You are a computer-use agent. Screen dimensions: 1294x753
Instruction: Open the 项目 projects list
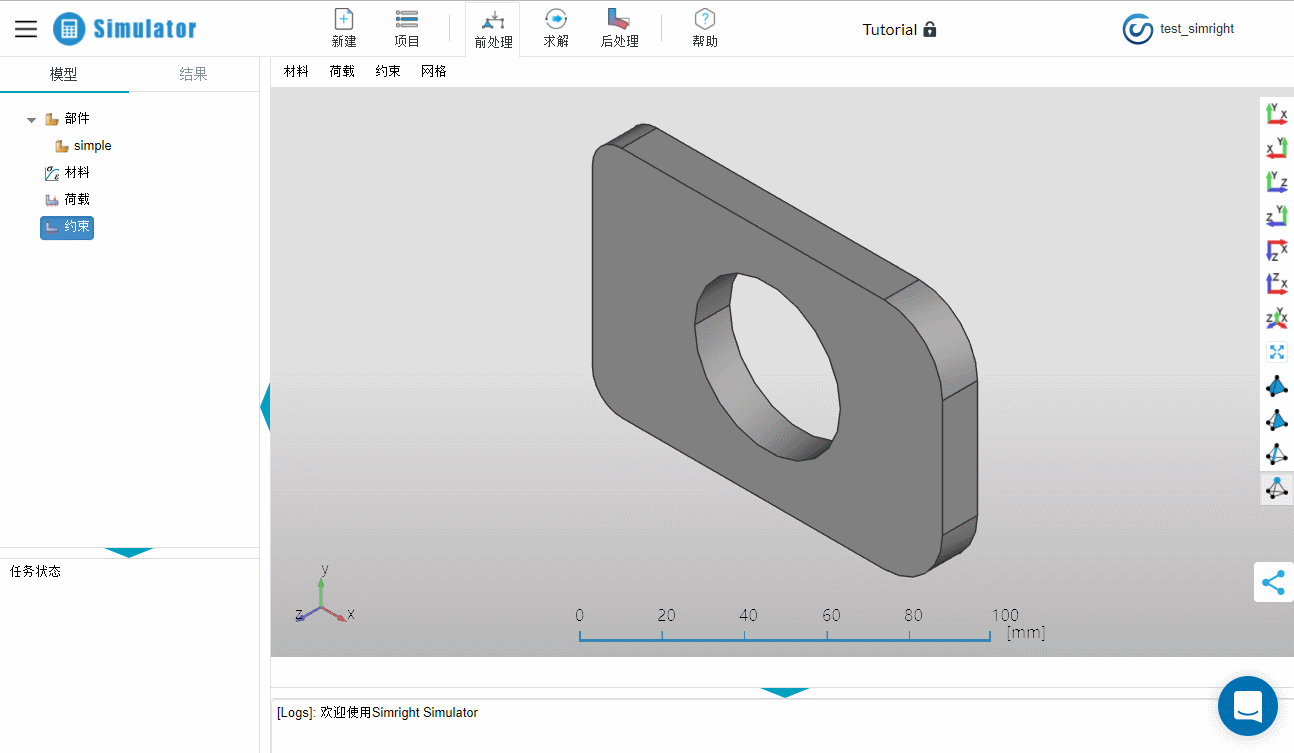click(x=407, y=29)
